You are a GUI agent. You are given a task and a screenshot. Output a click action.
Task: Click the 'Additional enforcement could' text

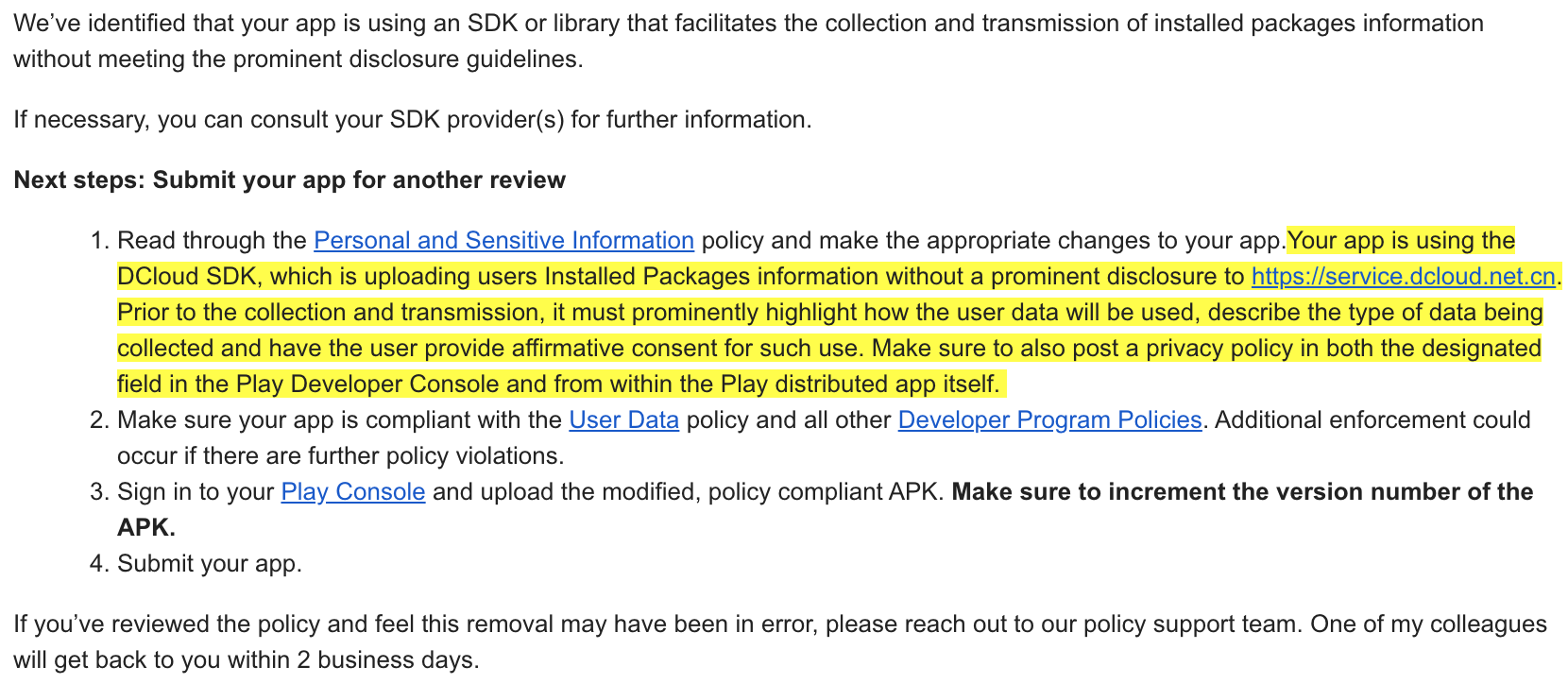tap(1372, 420)
